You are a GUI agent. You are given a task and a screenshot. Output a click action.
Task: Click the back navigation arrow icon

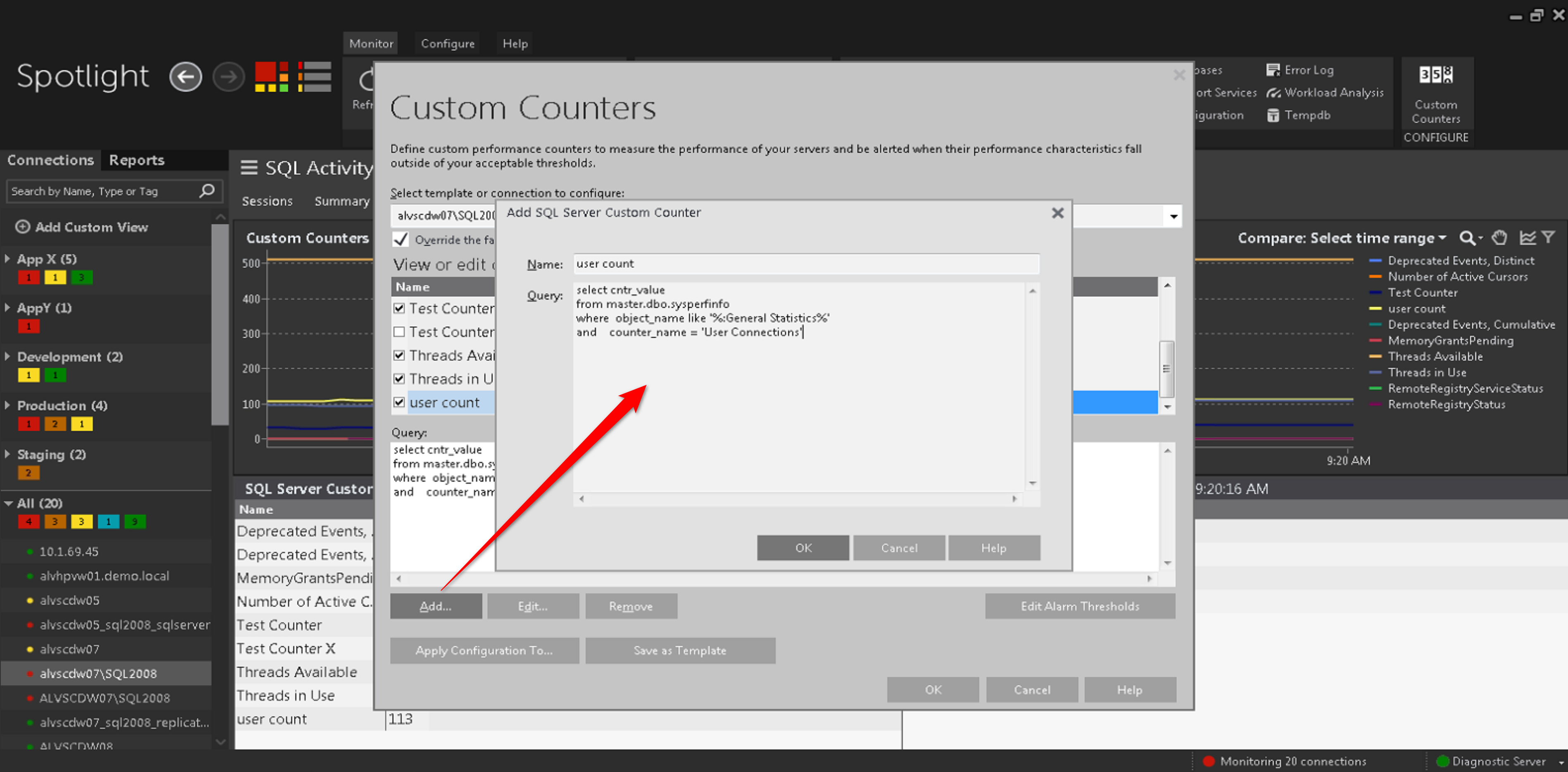[185, 77]
